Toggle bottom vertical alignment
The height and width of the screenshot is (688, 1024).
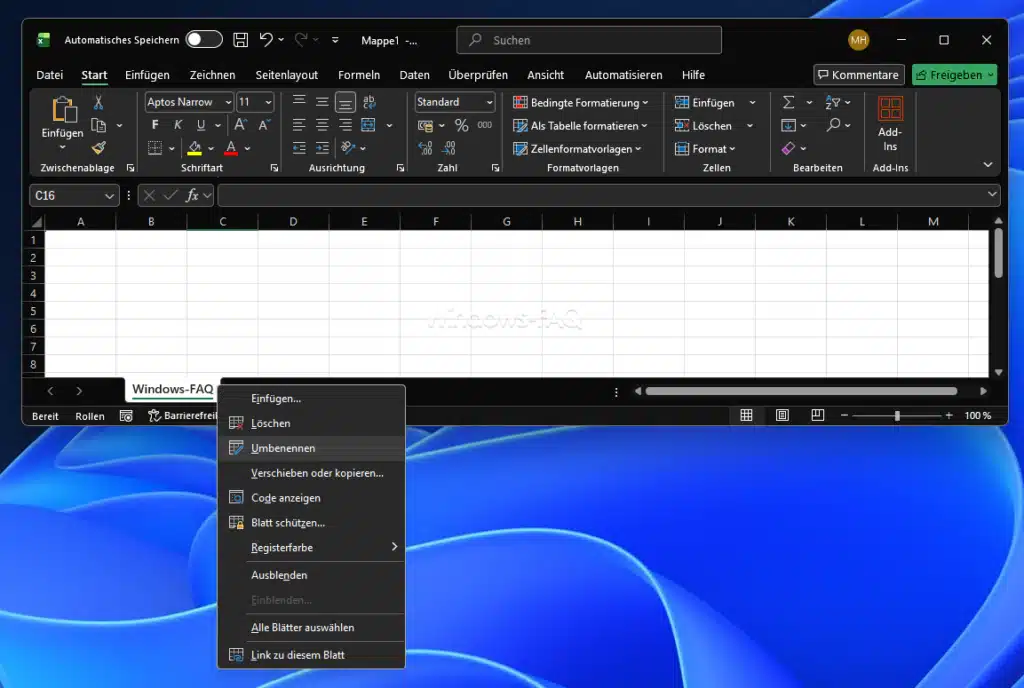coord(345,102)
